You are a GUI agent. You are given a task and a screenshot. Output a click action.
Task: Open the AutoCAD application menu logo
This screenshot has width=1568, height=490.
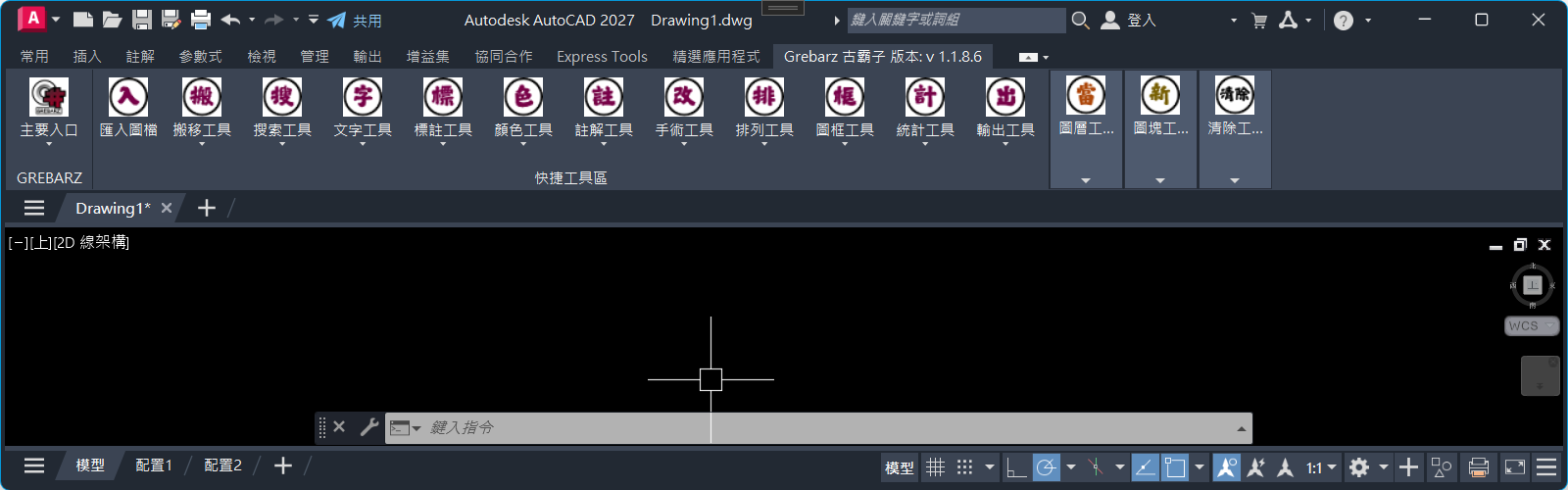tap(31, 19)
